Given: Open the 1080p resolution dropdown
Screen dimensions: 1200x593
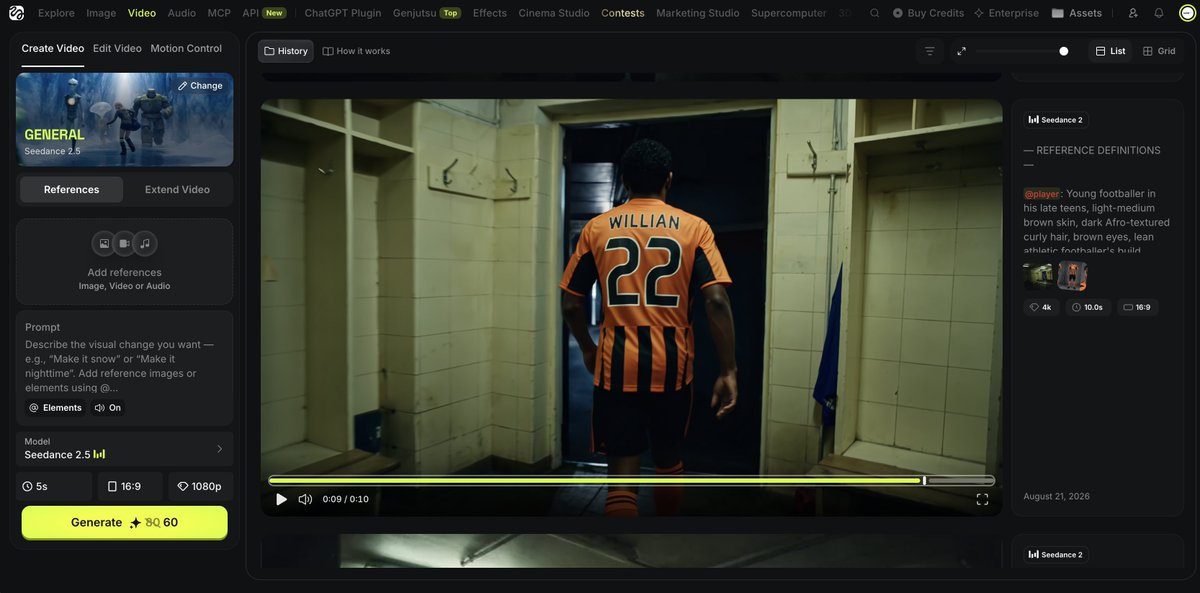Looking at the screenshot, I should click(x=200, y=487).
